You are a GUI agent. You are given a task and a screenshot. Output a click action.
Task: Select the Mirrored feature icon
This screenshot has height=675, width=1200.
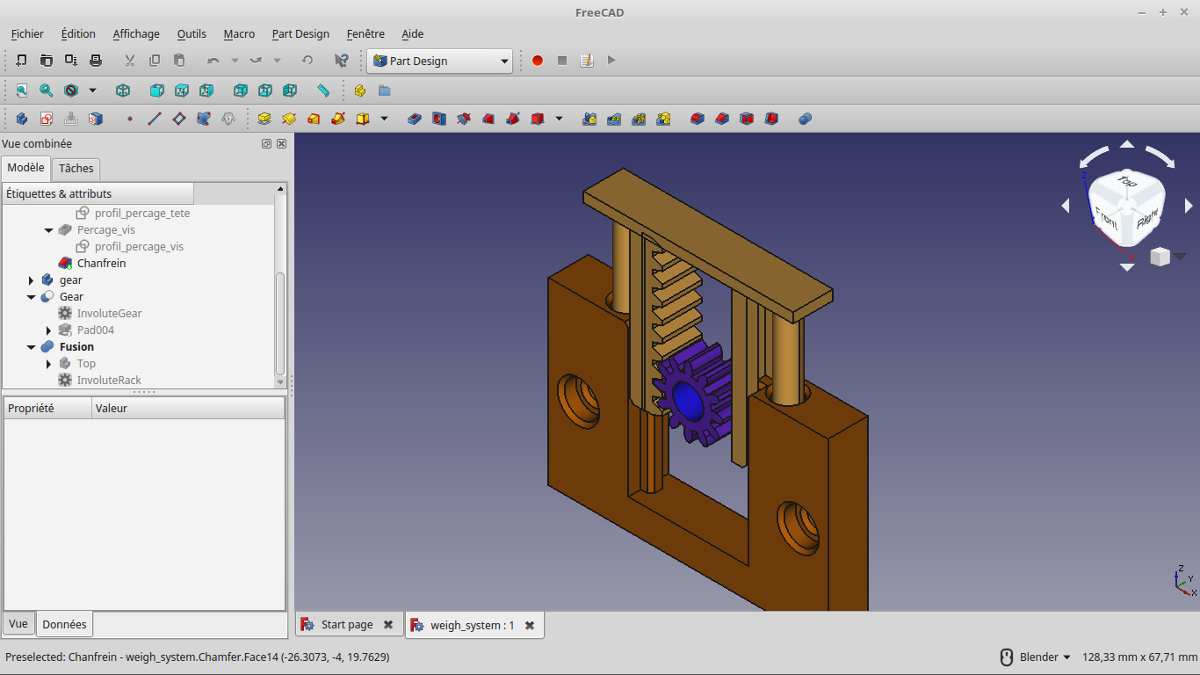[590, 119]
